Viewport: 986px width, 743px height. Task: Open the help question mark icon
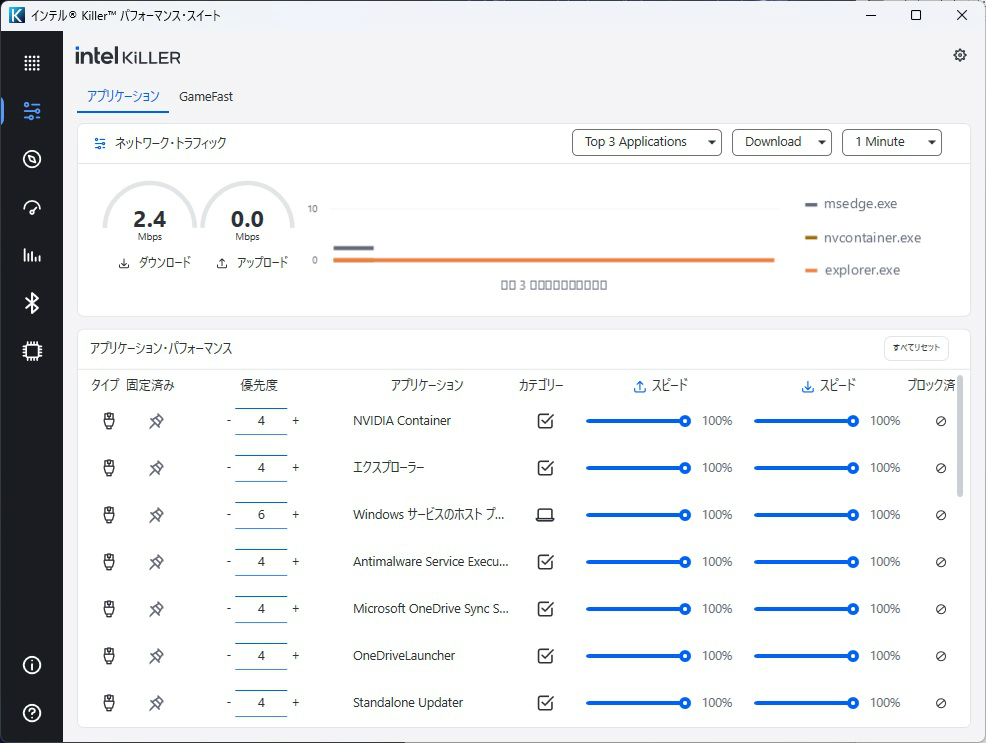(31, 713)
